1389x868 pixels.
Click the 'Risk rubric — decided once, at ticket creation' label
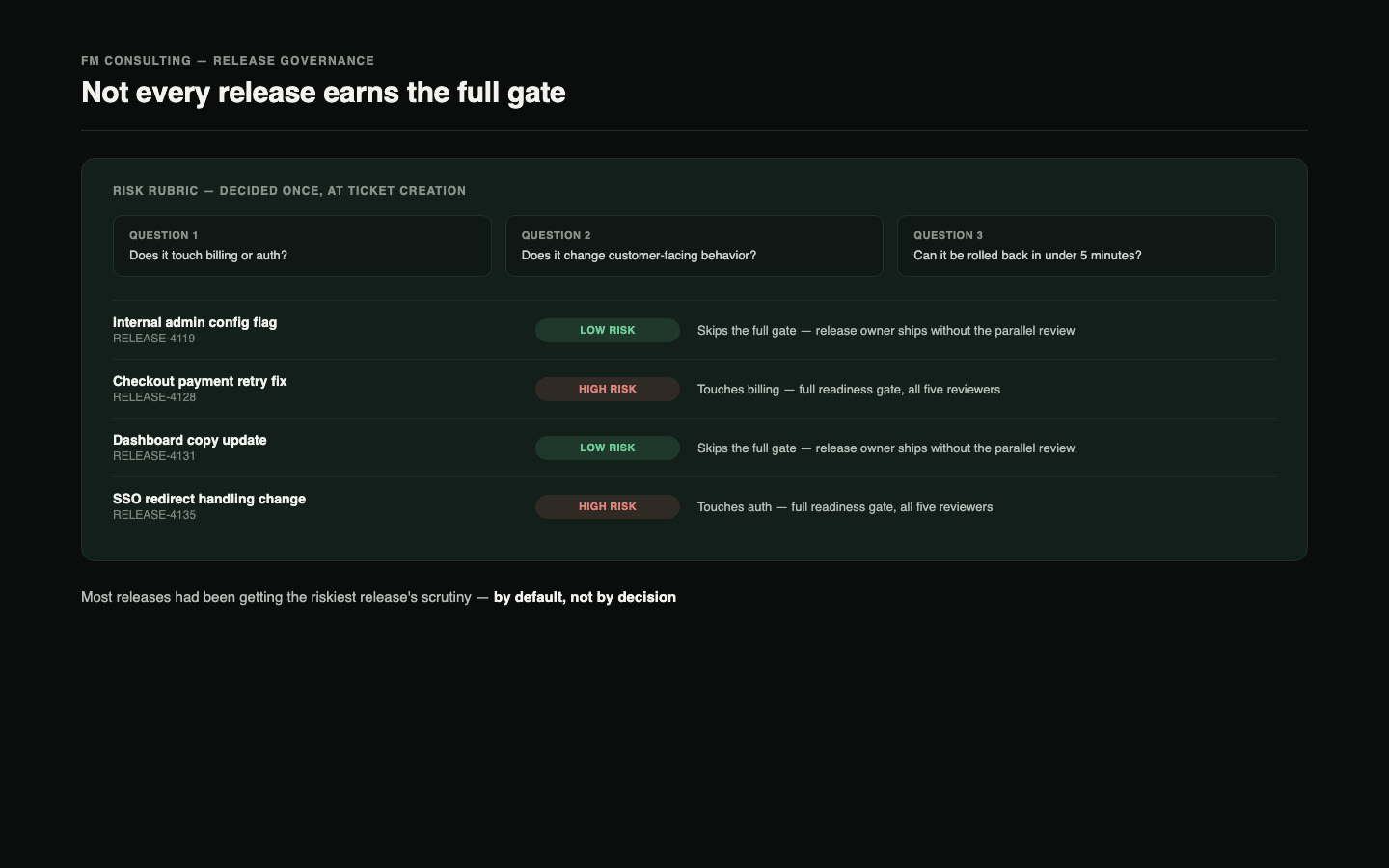tap(289, 191)
